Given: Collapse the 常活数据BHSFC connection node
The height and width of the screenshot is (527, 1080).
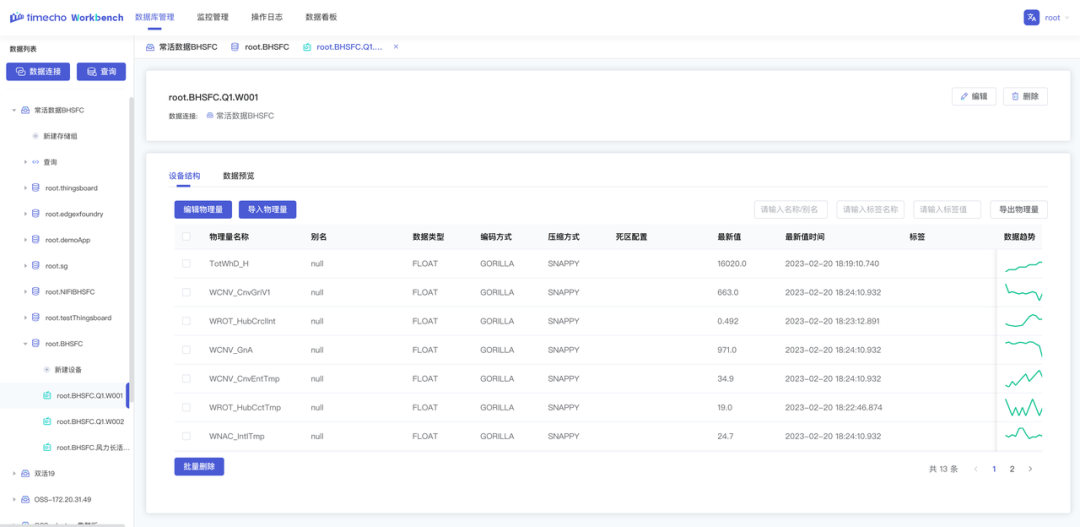Looking at the screenshot, I should coord(14,110).
